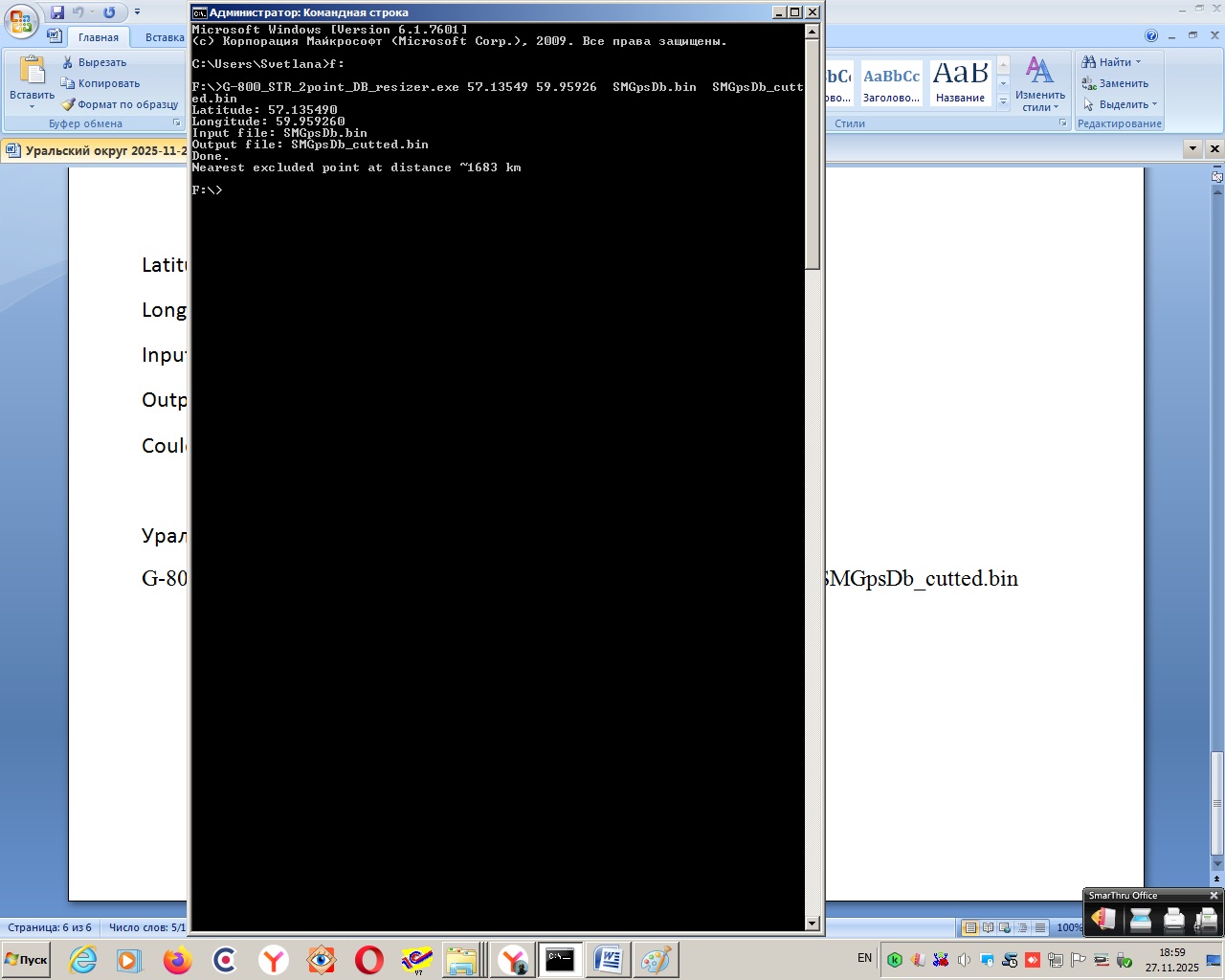Open the Вставка (Insert) ribbon tab
Viewport: 1225px width, 980px height.
click(x=165, y=37)
